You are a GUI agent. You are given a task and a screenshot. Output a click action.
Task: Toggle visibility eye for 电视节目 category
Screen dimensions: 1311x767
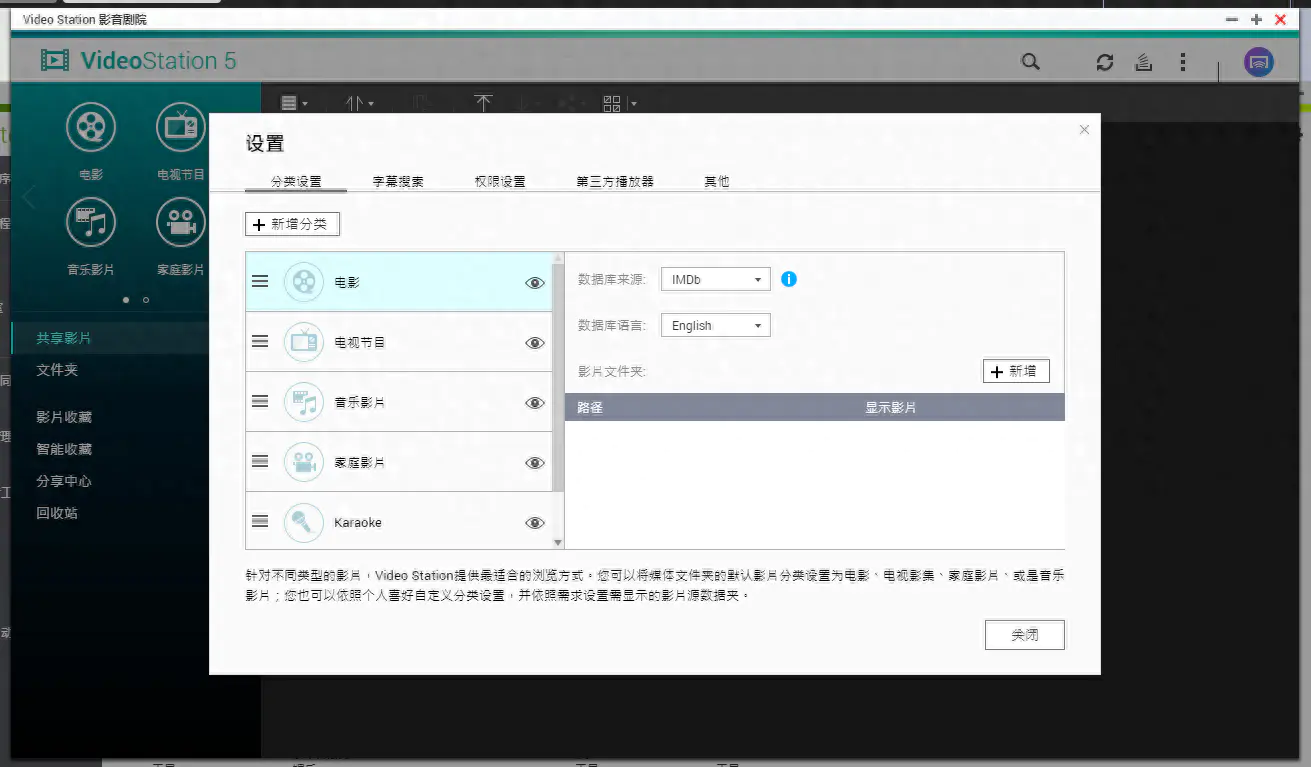(535, 343)
